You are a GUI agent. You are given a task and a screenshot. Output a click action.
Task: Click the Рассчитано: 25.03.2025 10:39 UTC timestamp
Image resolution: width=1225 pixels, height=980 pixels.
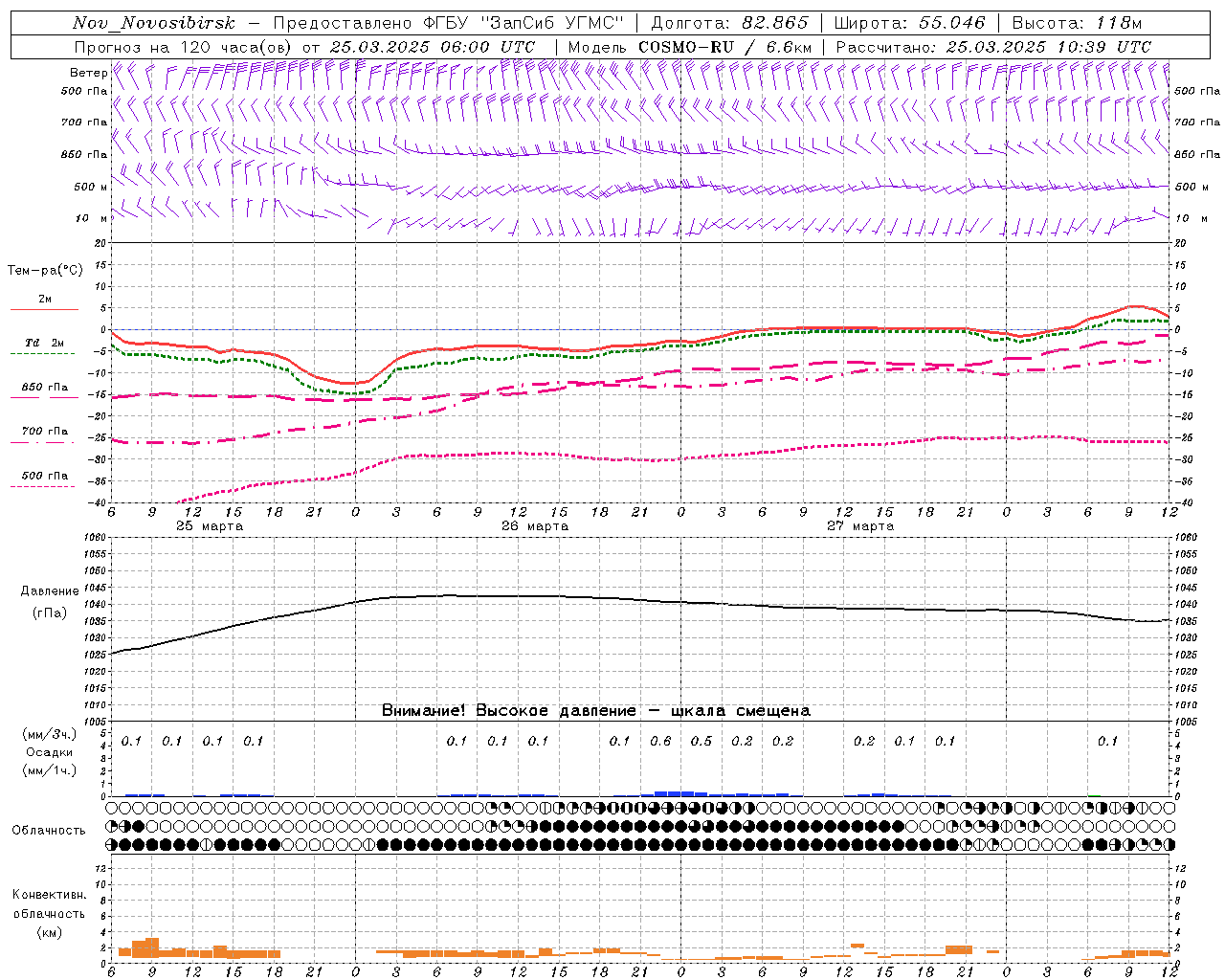click(x=993, y=46)
